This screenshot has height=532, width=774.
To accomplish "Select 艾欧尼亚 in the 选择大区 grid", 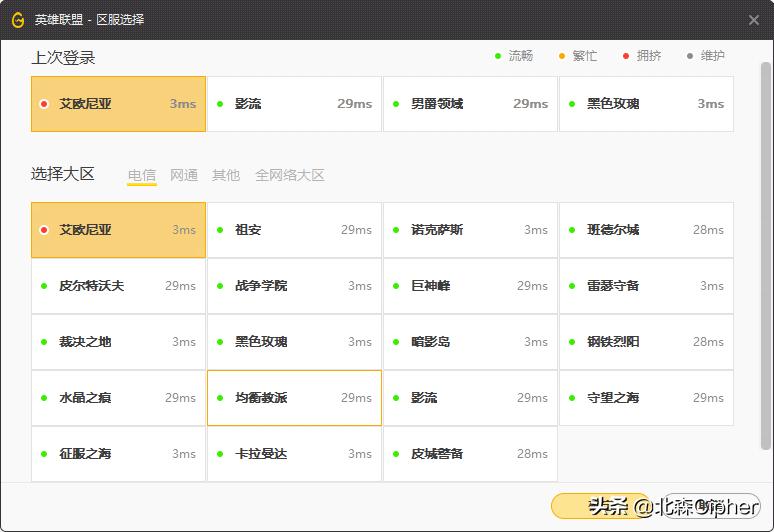I will click(118, 230).
